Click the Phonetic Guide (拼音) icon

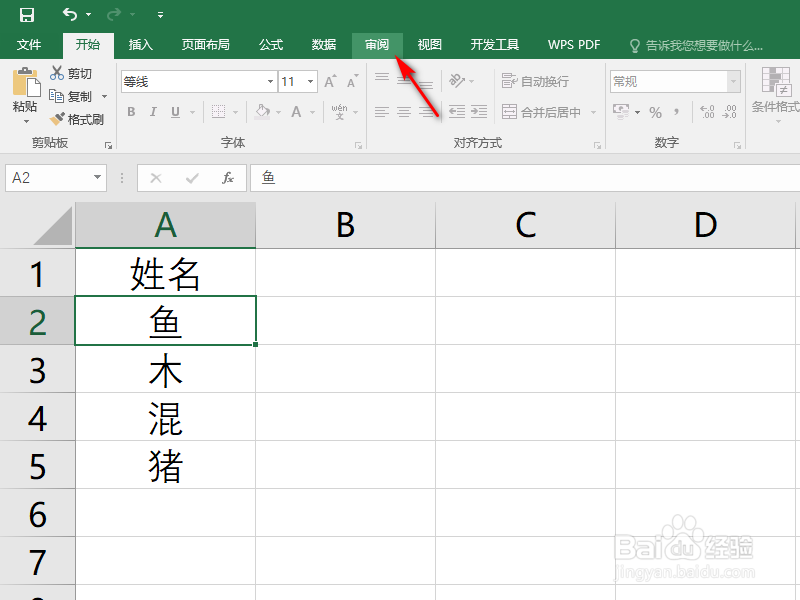point(341,111)
